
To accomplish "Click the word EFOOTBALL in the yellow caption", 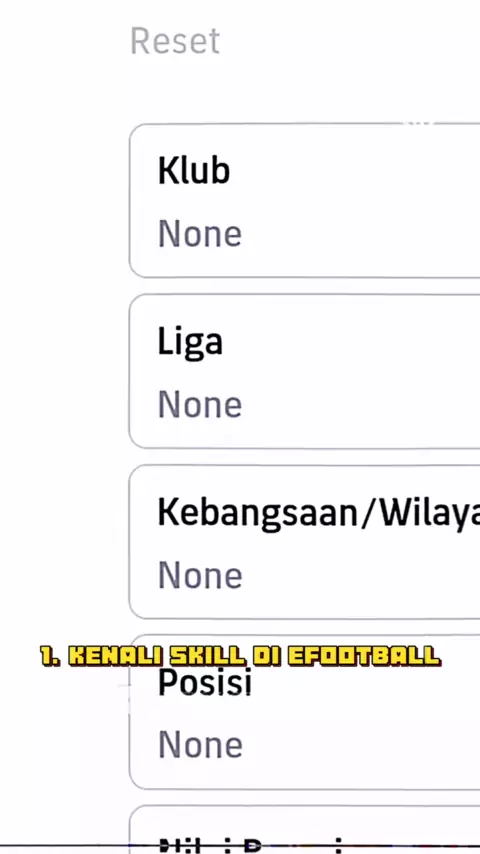I will (x=363, y=656).
